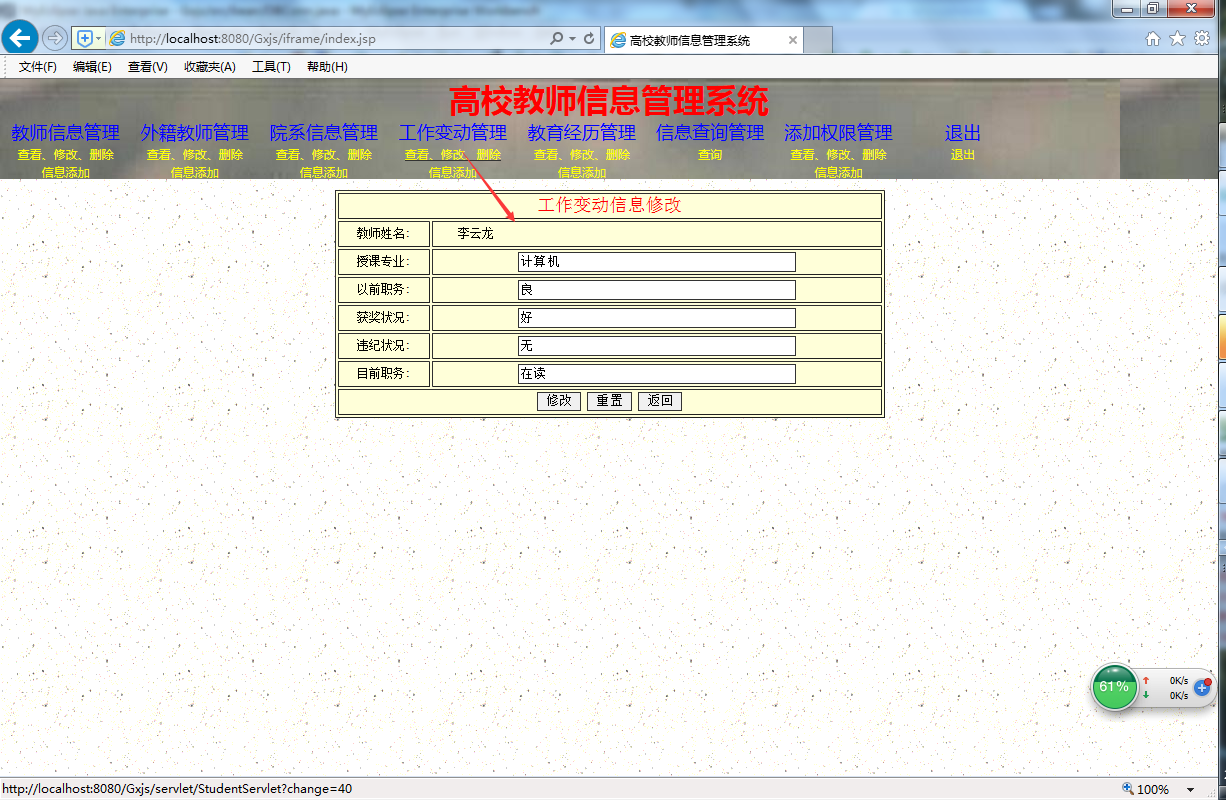
Task: Go back using the browser back arrow
Action: [x=20, y=39]
